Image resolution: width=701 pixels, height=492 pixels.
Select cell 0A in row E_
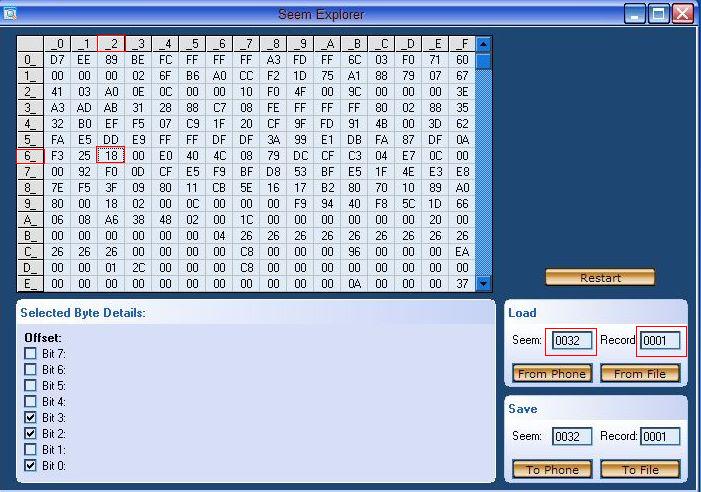coord(354,284)
